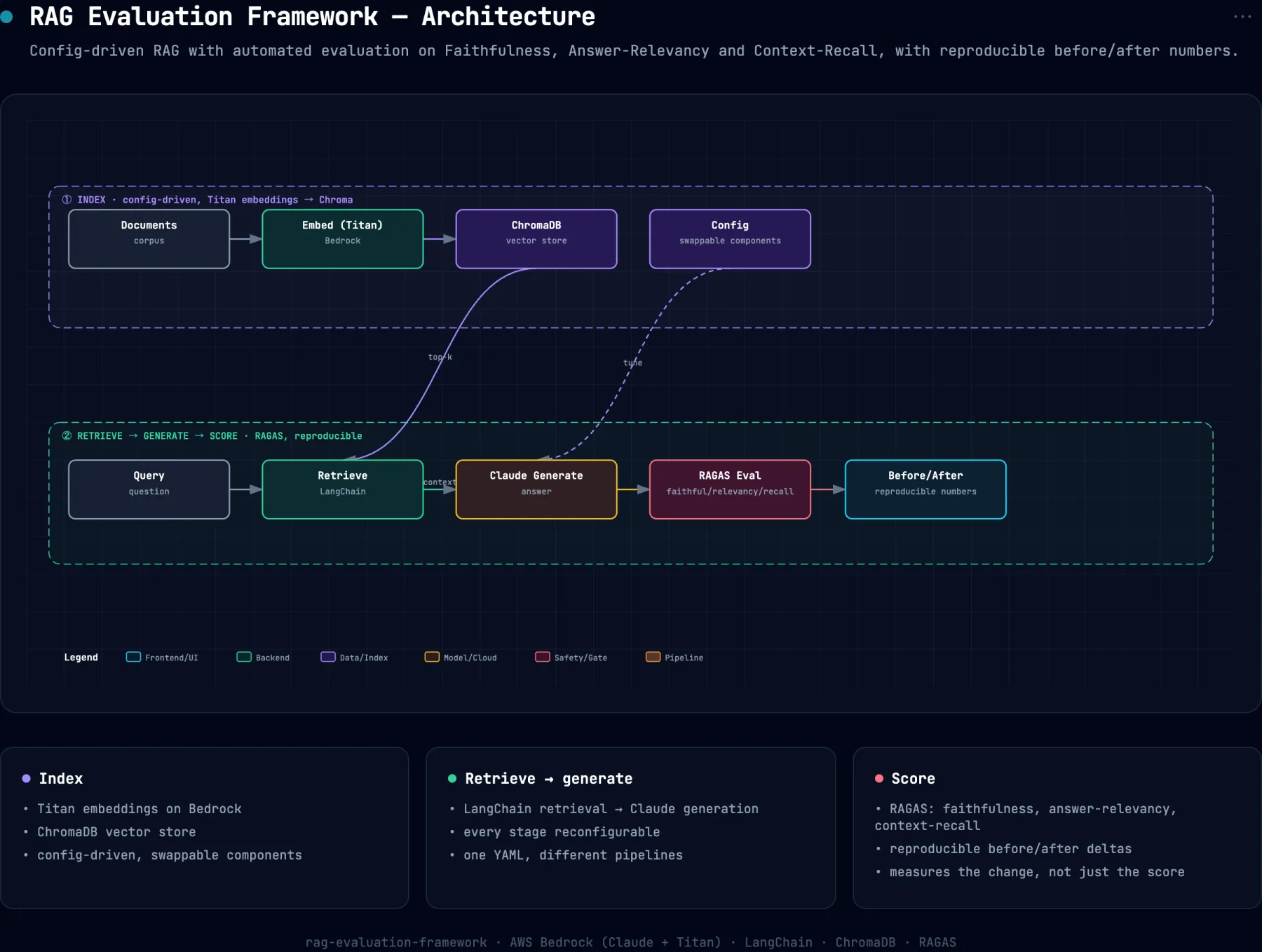1262x952 pixels.
Task: Click the RETRIEVE → GENERATE → SCORE group label
Action: (212, 436)
